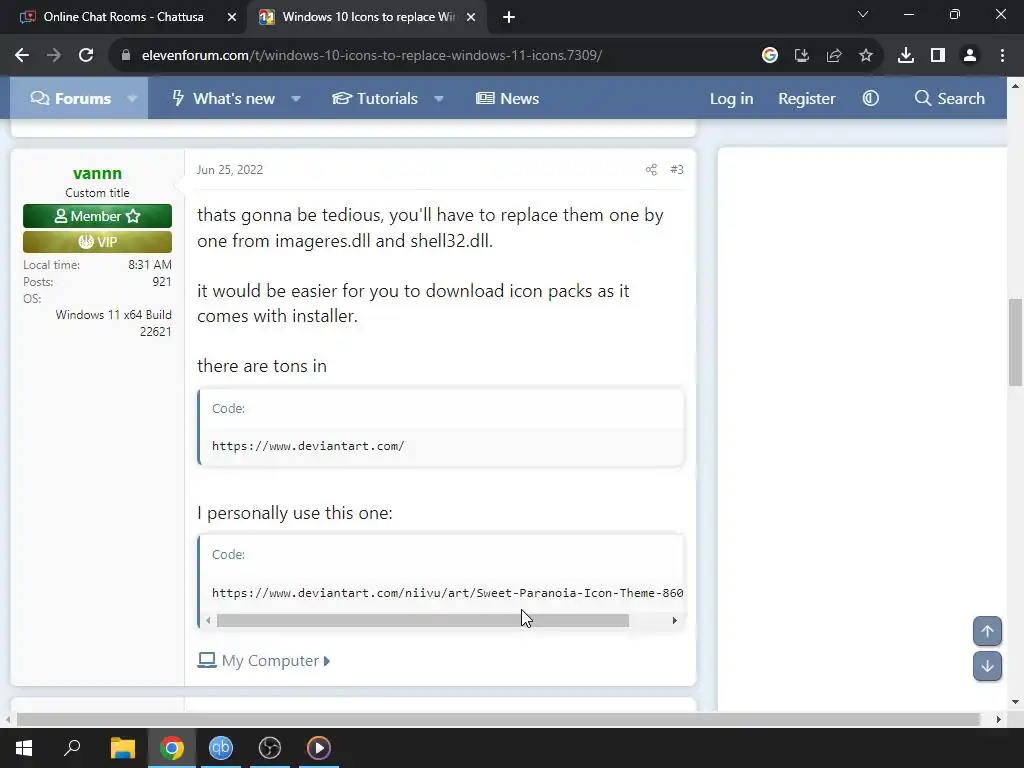Image resolution: width=1024 pixels, height=768 pixels.
Task: Expand the Forums dropdown arrow
Action: coord(132,99)
